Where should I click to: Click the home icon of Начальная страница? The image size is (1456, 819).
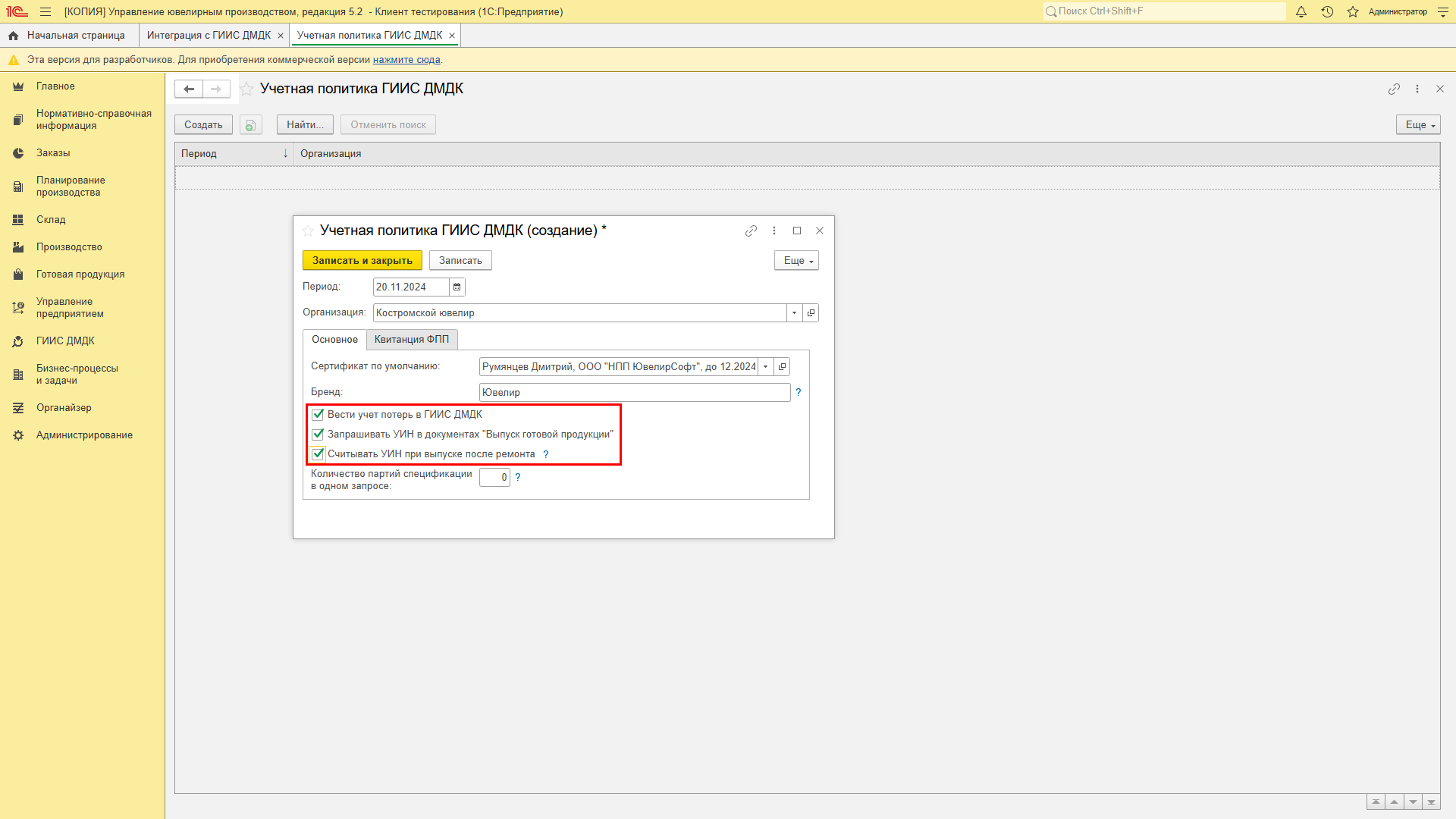13,36
